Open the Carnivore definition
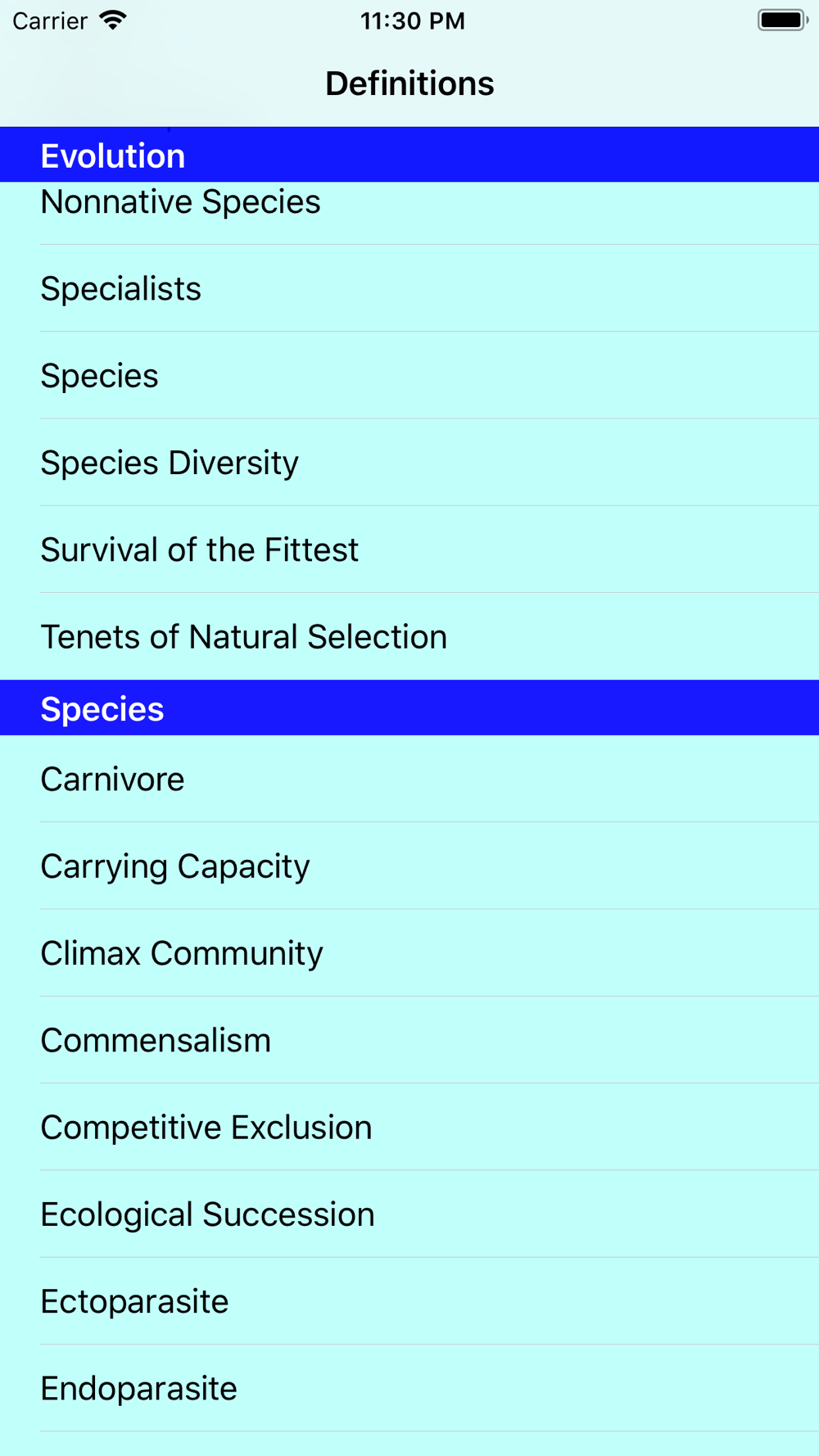 point(409,779)
